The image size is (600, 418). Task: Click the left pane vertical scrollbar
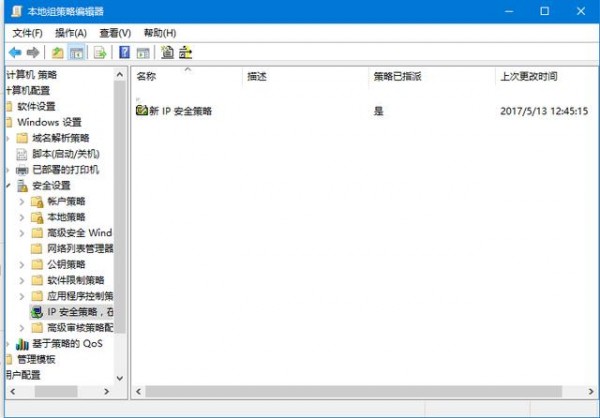click(x=121, y=250)
